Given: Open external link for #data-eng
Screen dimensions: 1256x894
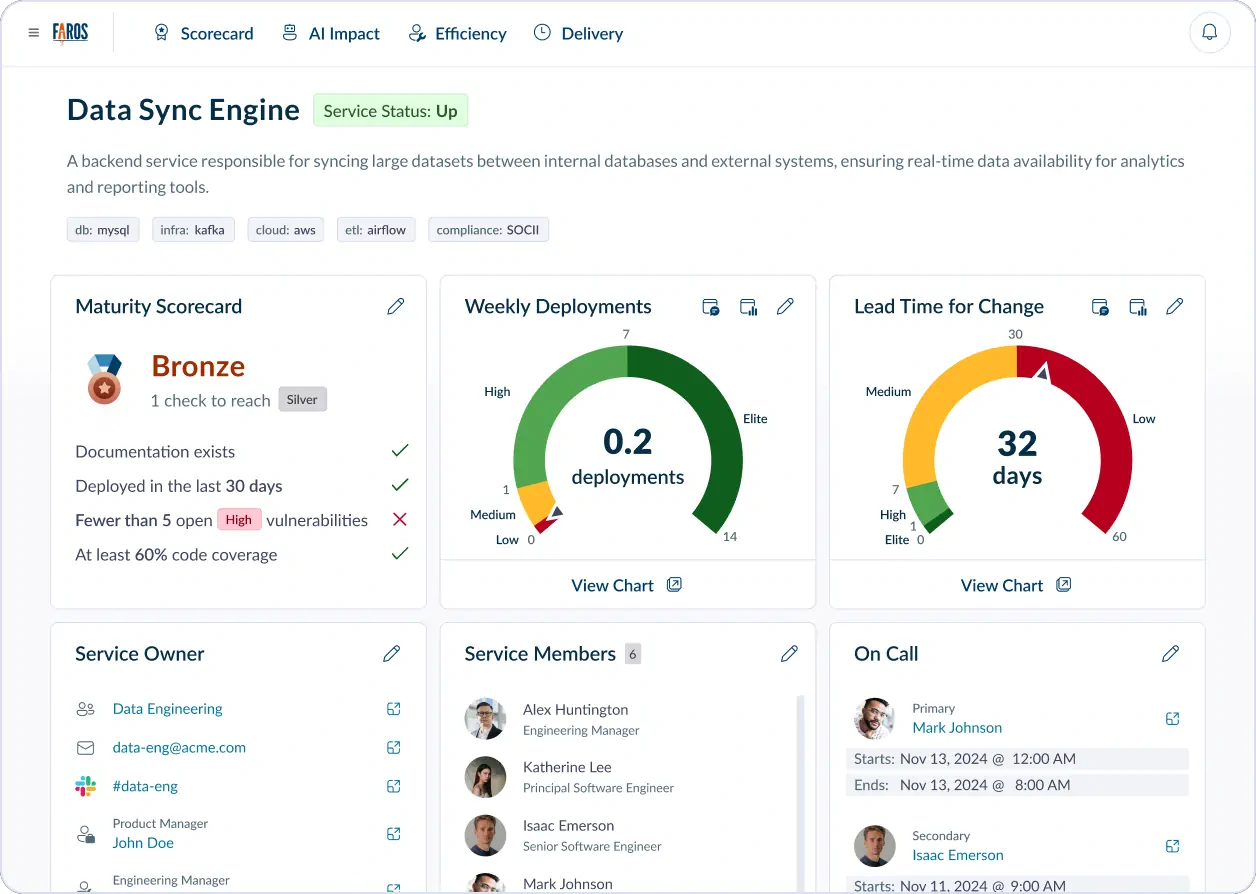Looking at the screenshot, I should (x=394, y=786).
